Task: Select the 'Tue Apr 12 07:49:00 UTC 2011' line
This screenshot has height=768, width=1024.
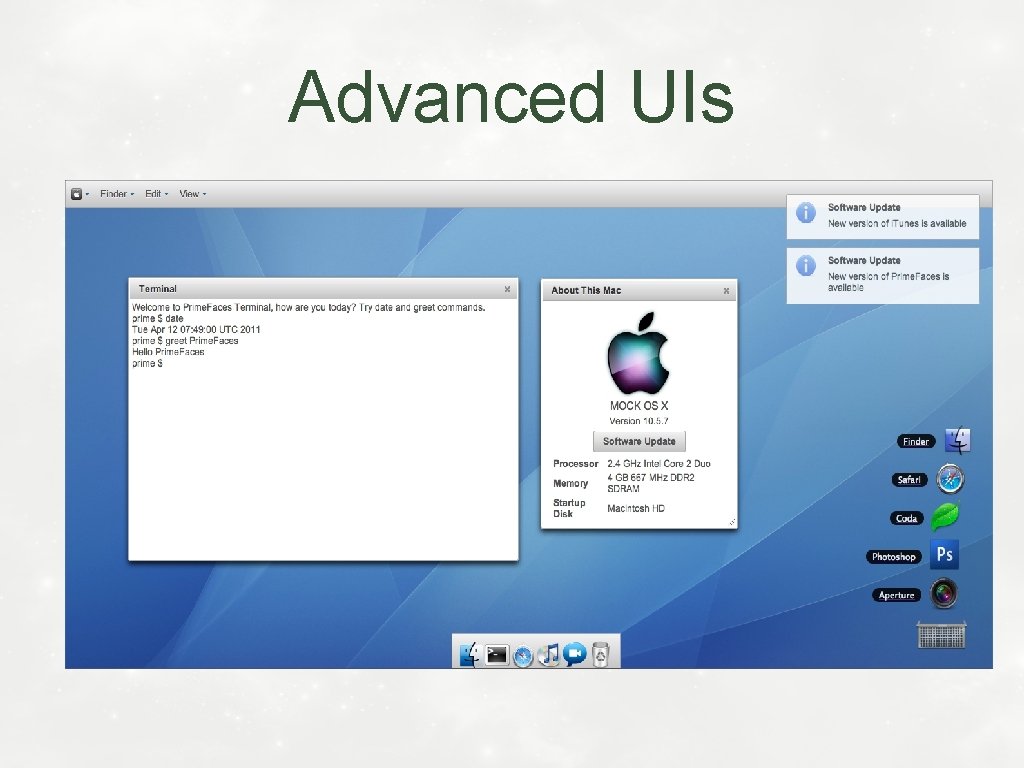Action: point(196,330)
